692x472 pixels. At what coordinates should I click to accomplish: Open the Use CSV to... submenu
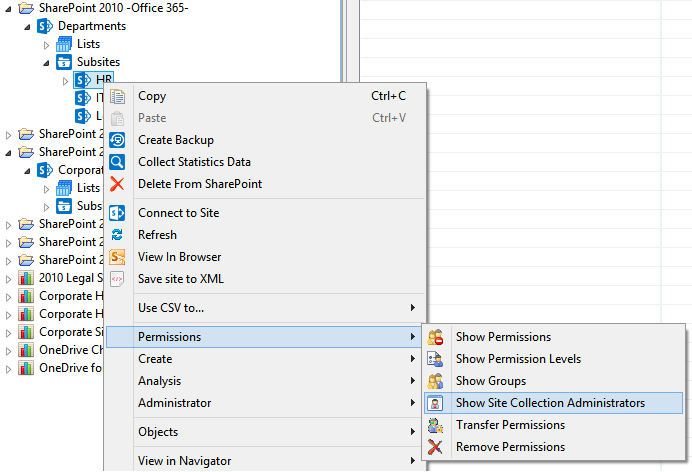(265, 308)
